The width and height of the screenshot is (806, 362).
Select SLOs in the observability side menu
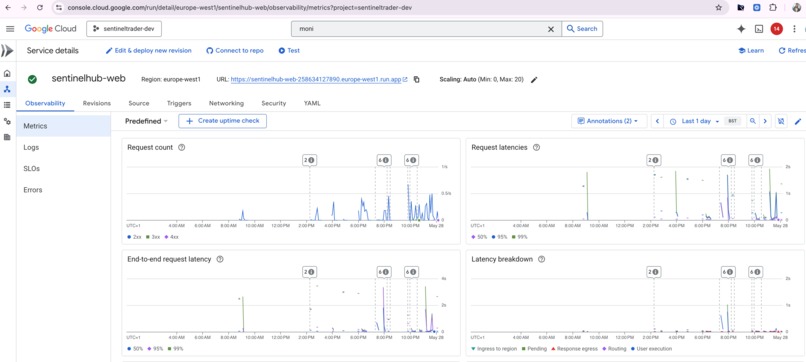63,169
